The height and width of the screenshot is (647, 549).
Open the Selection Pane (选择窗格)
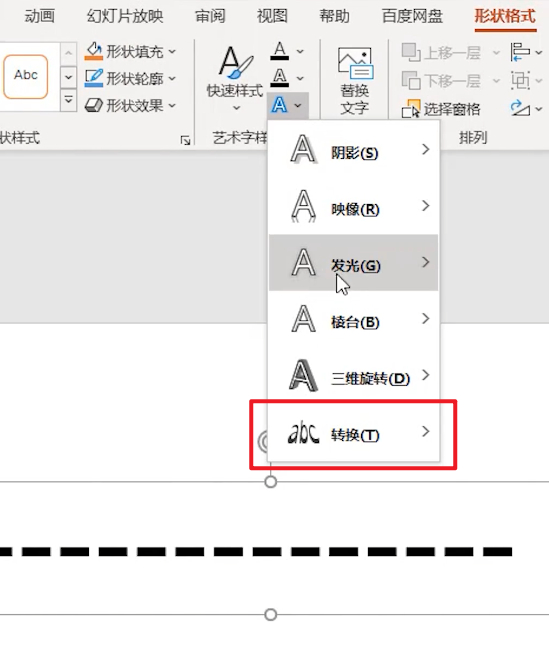441,109
